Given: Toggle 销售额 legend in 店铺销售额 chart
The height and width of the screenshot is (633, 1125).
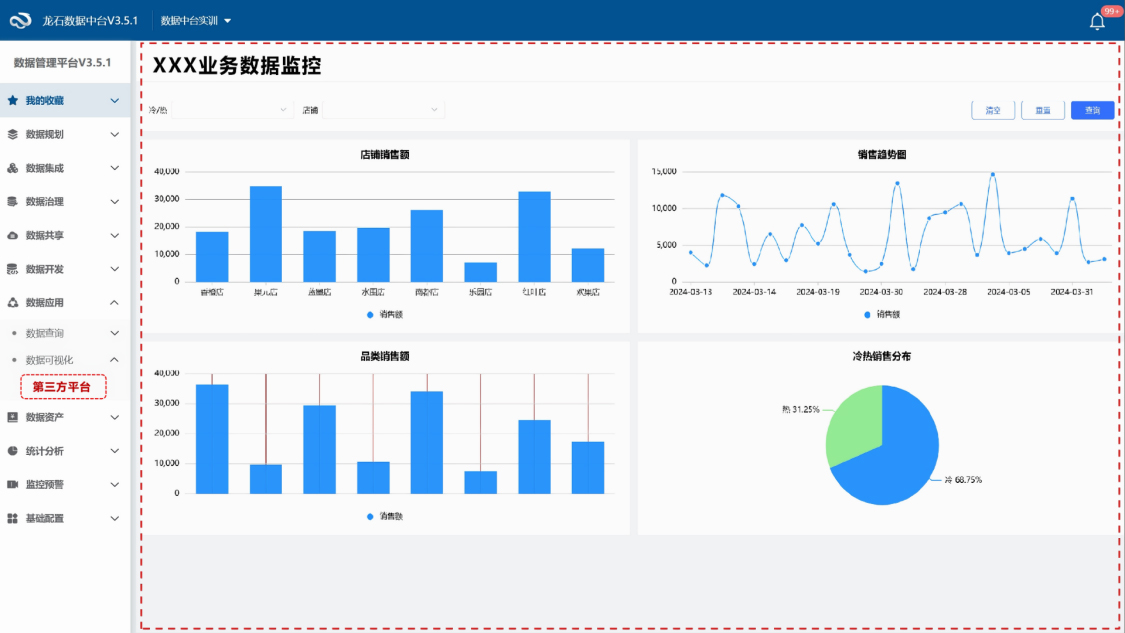Looking at the screenshot, I should (x=385, y=314).
